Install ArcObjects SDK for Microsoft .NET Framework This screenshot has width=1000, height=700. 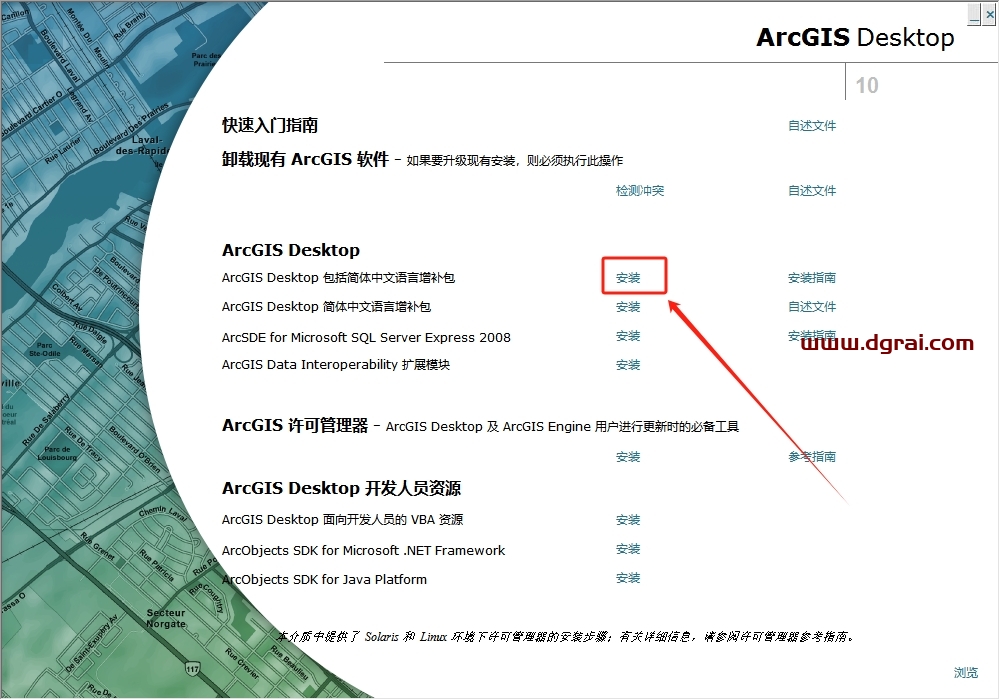point(628,549)
